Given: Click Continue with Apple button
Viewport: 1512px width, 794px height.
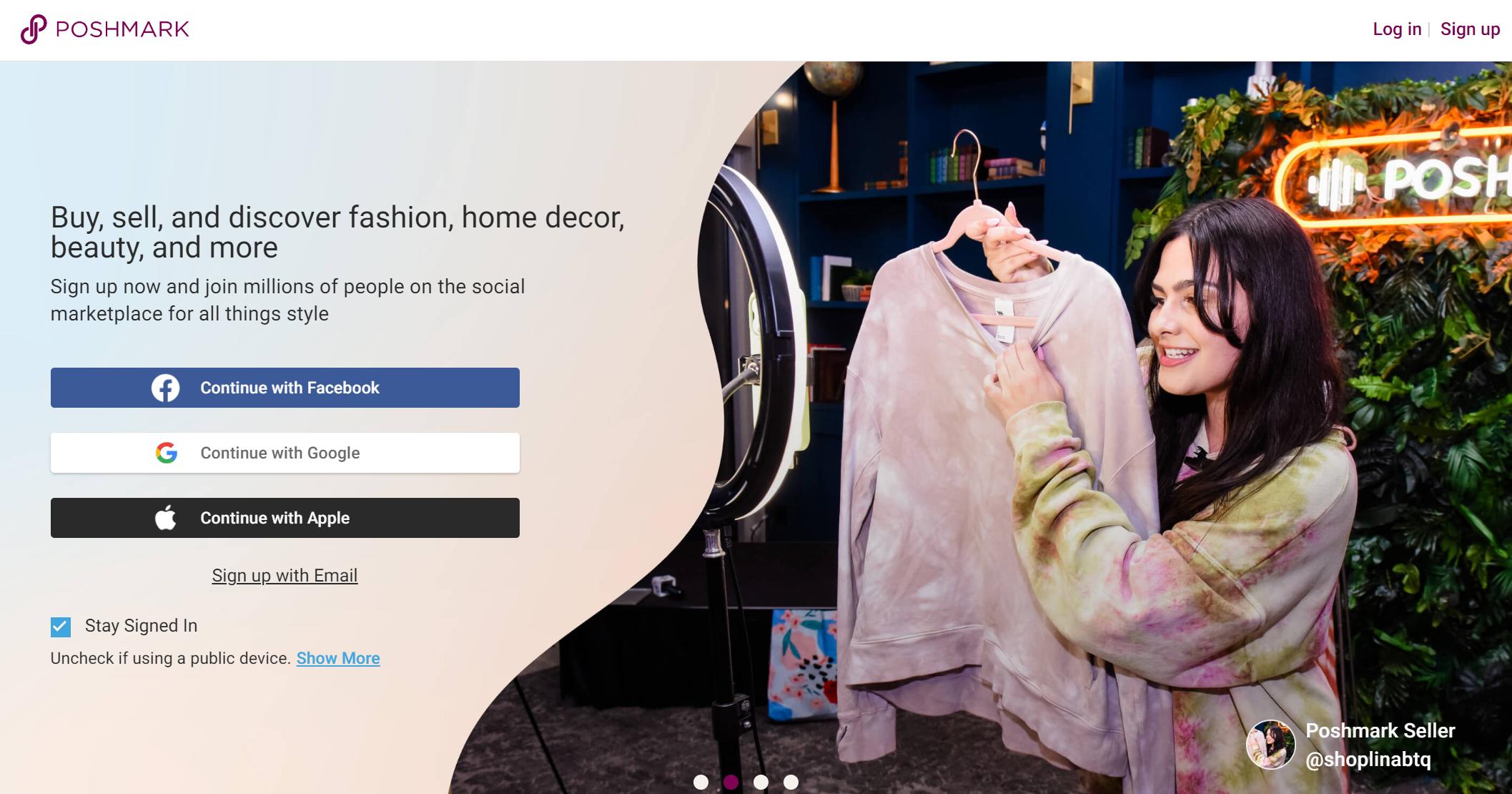Looking at the screenshot, I should click(284, 518).
